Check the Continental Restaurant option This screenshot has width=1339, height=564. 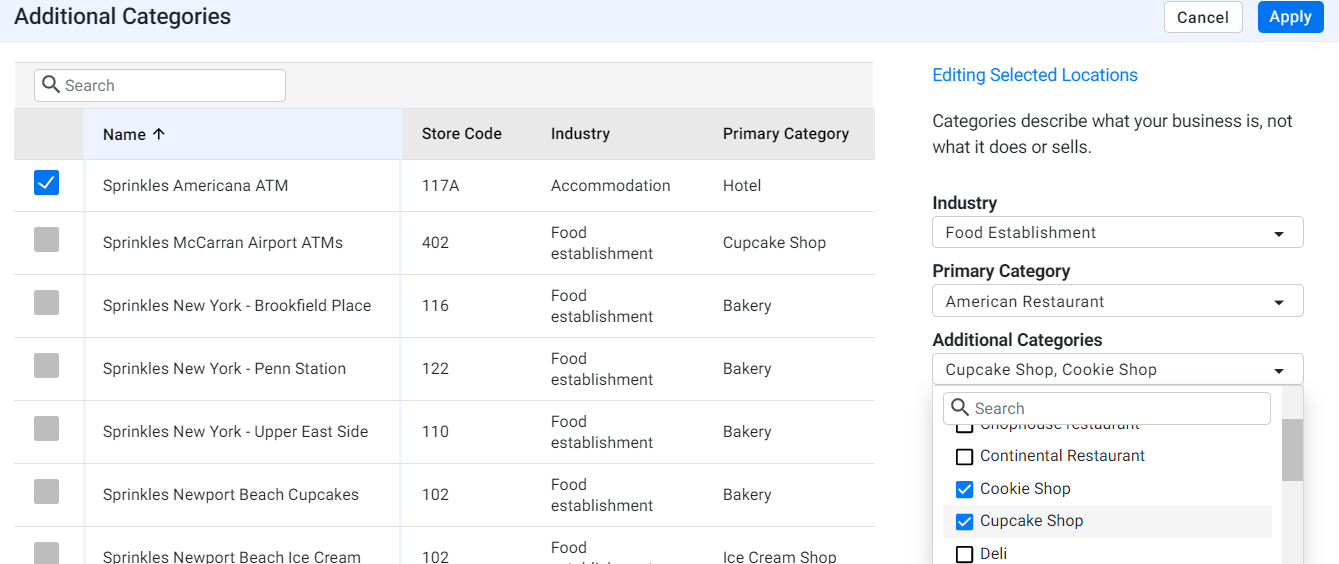[x=964, y=456]
